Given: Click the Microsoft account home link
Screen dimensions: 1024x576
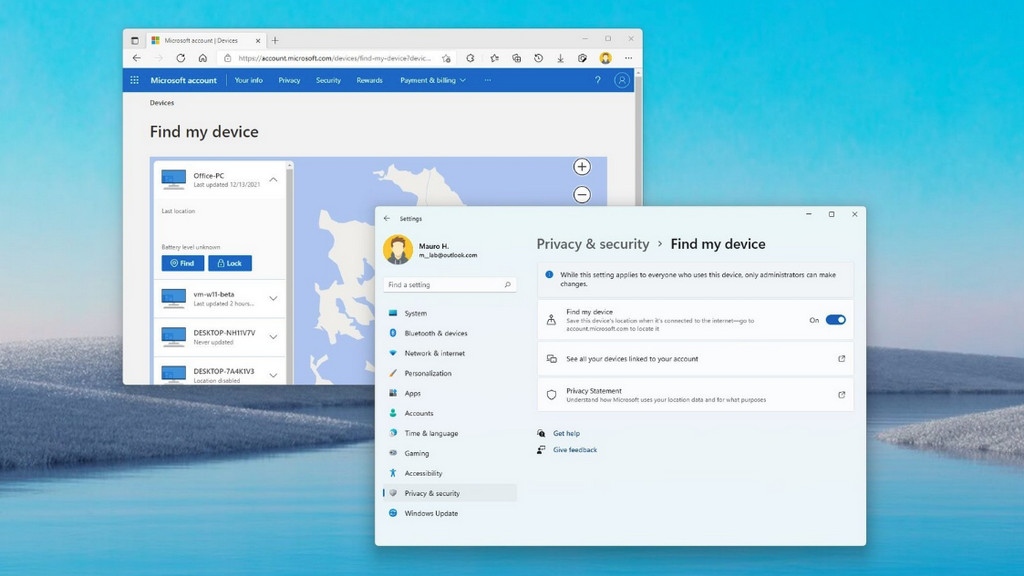Looking at the screenshot, I should pos(184,80).
